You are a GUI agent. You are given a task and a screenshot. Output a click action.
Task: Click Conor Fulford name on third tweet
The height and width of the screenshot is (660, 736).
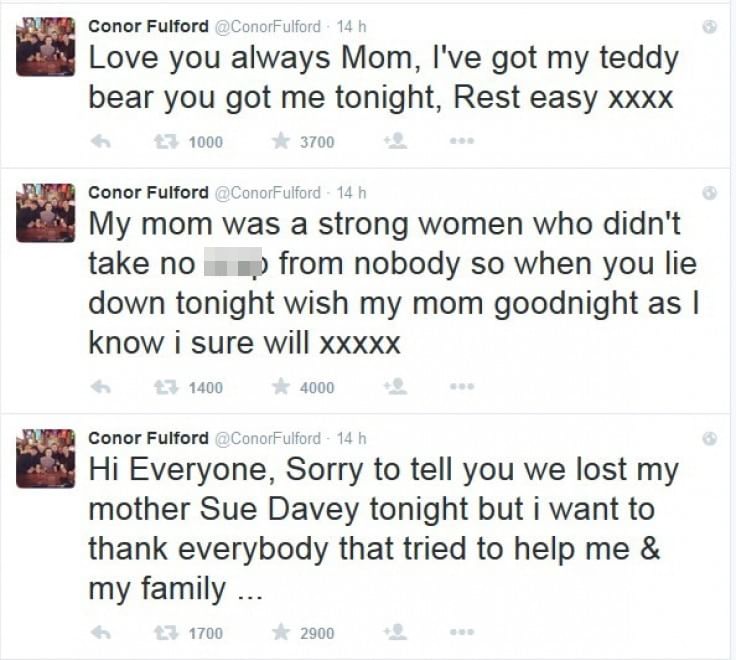click(x=148, y=438)
